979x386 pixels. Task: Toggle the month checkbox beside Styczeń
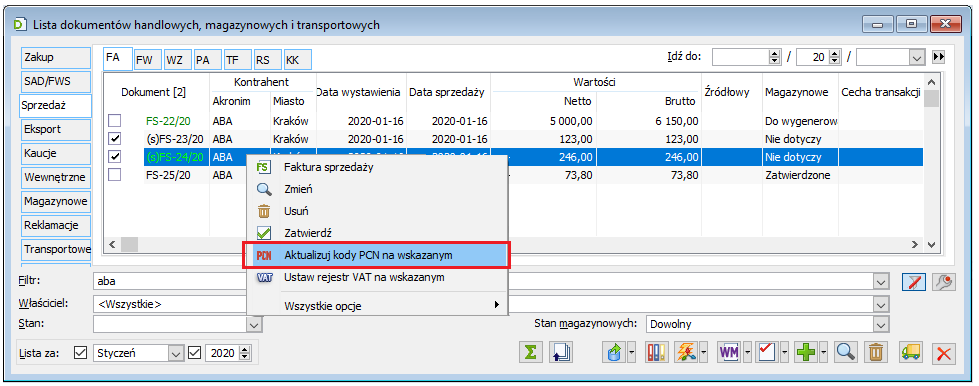click(x=80, y=353)
